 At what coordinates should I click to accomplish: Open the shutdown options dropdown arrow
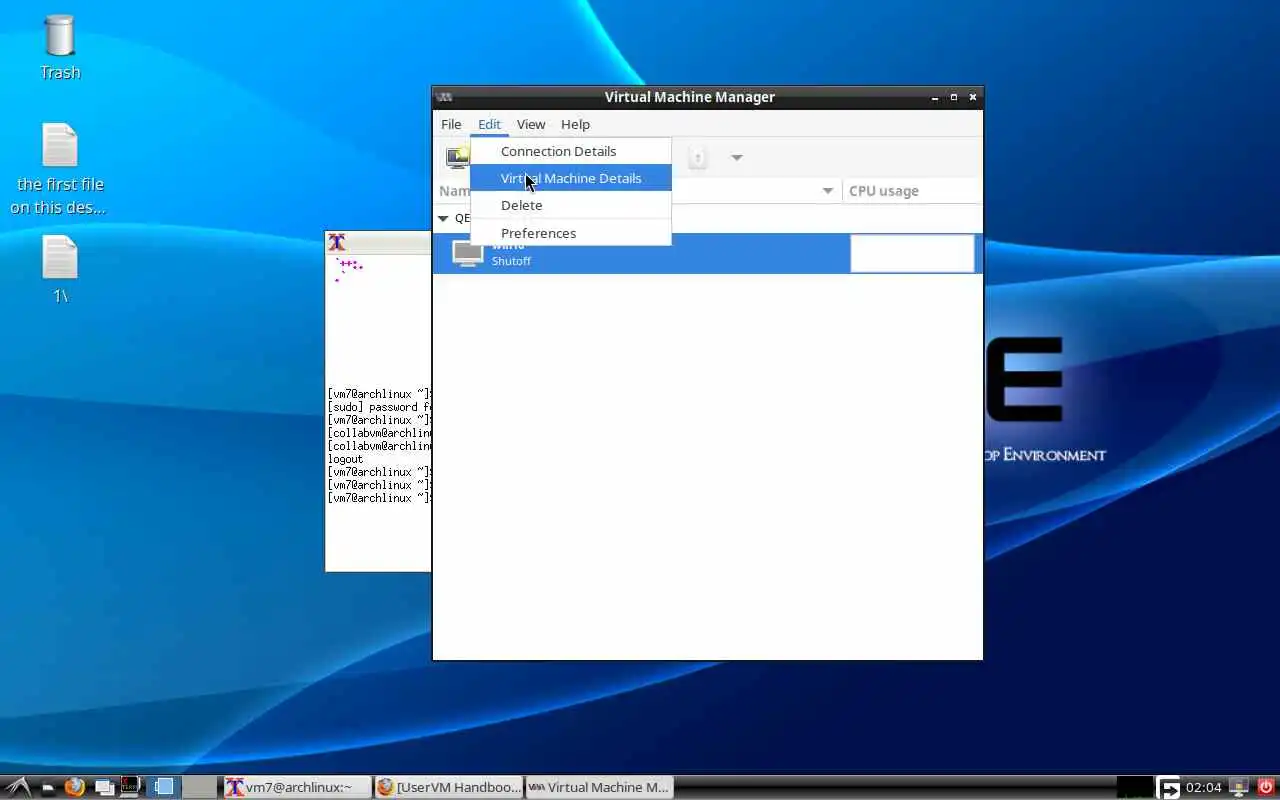737,157
